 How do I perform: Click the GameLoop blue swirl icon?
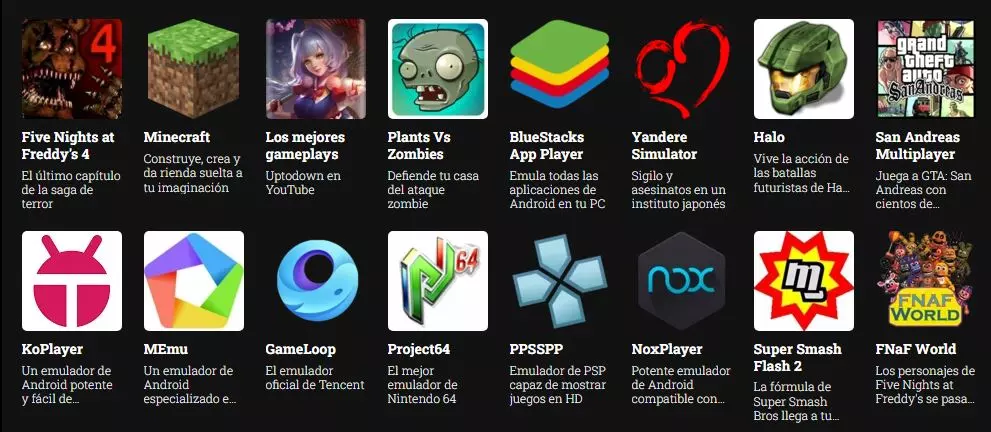(315, 281)
